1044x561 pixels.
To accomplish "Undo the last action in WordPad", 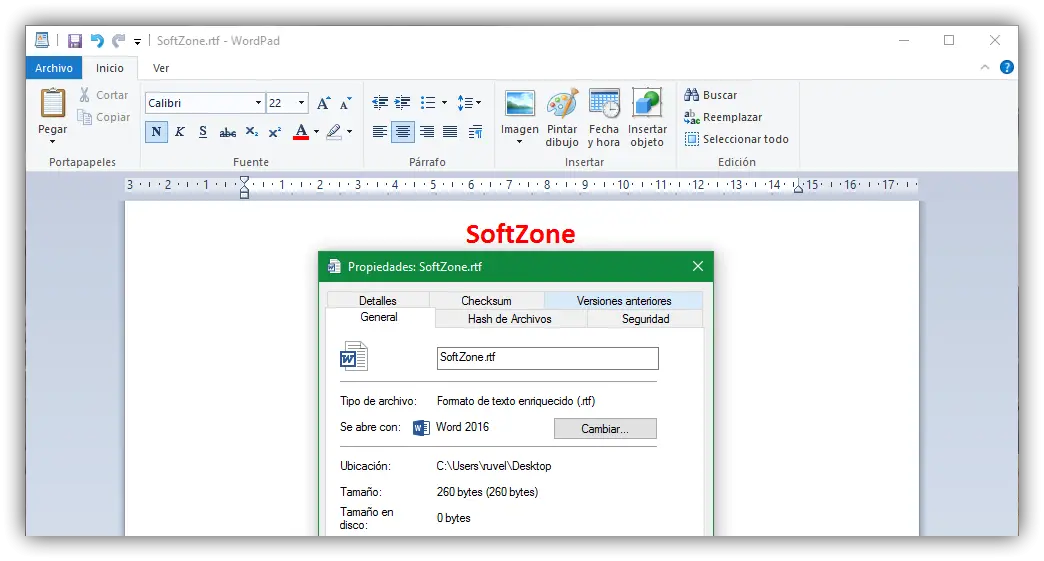I will tap(97, 41).
